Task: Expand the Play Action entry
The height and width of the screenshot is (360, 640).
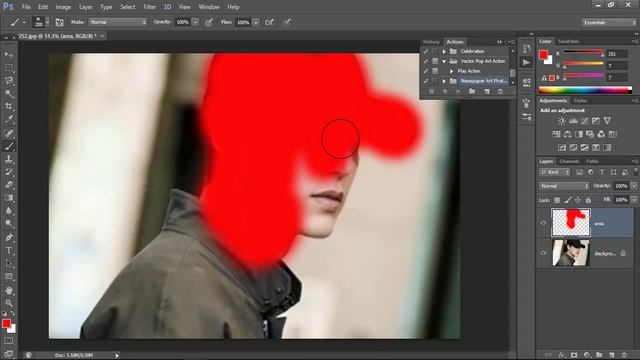Action: pyautogui.click(x=451, y=71)
